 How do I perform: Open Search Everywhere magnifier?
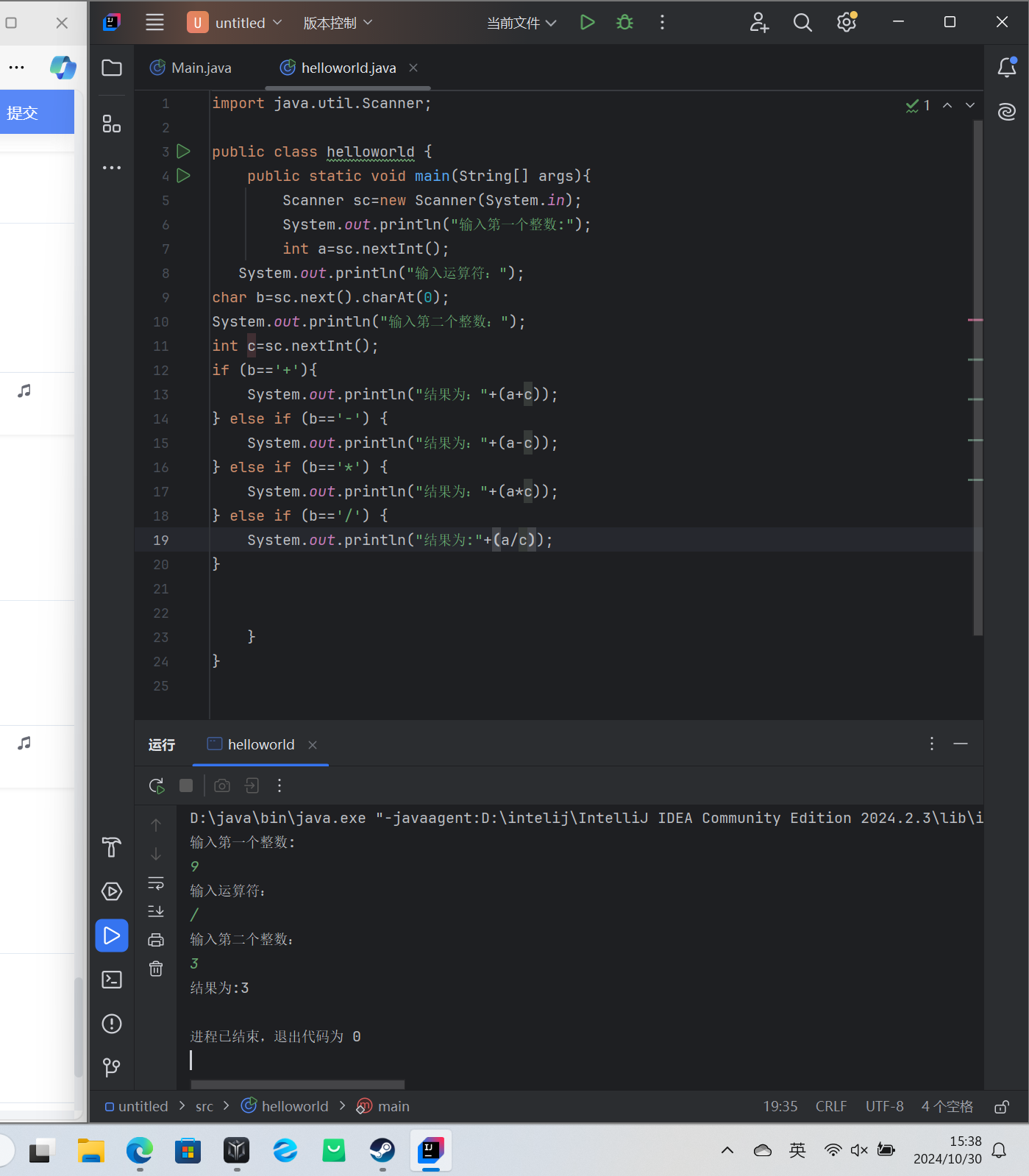[x=802, y=23]
